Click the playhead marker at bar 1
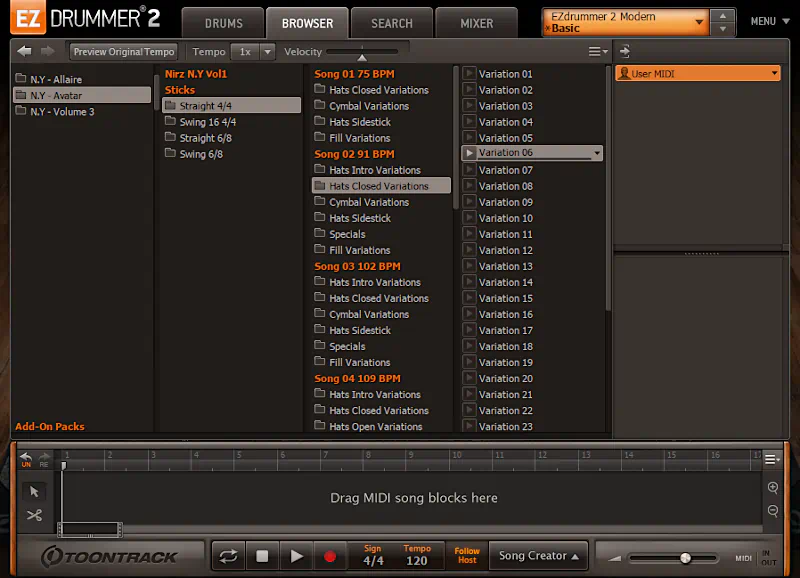The width and height of the screenshot is (800, 578). tap(63, 465)
